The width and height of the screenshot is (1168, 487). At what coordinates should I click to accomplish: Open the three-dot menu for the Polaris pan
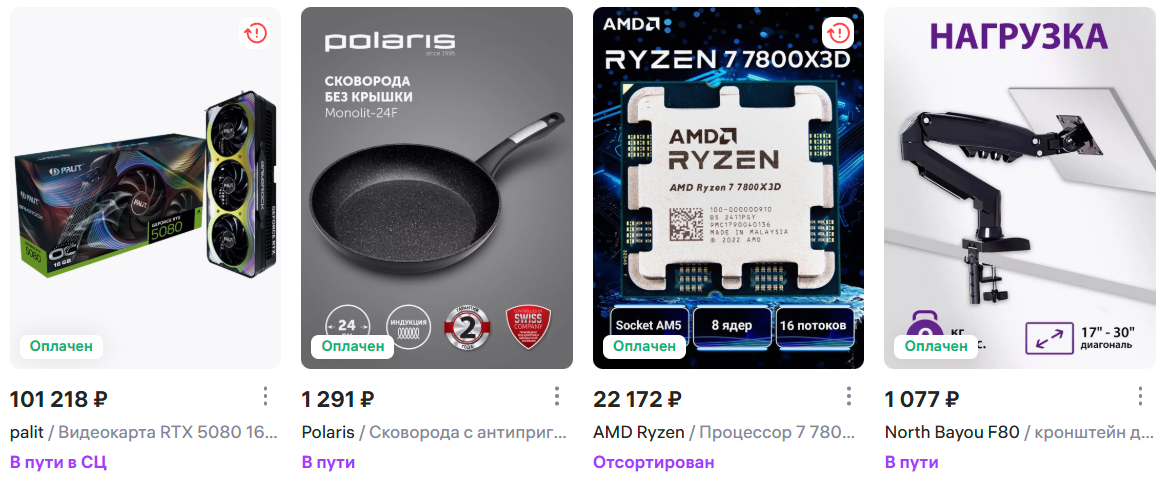556,397
